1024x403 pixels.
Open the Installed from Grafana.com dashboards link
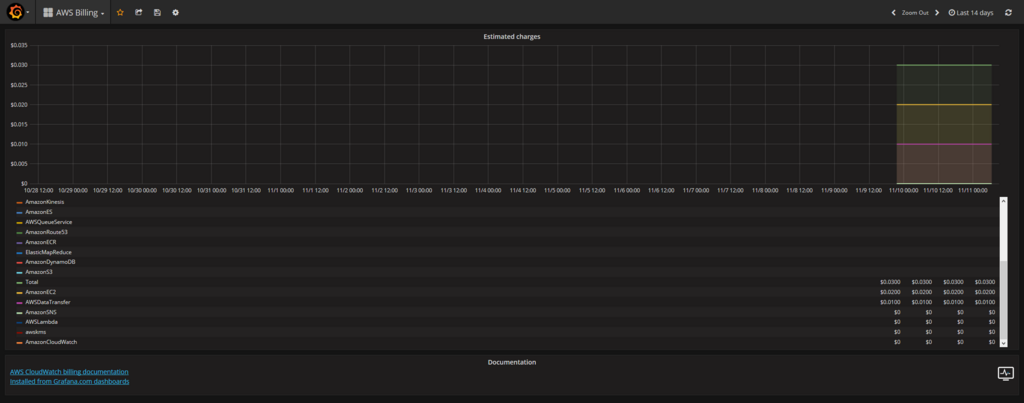point(69,381)
